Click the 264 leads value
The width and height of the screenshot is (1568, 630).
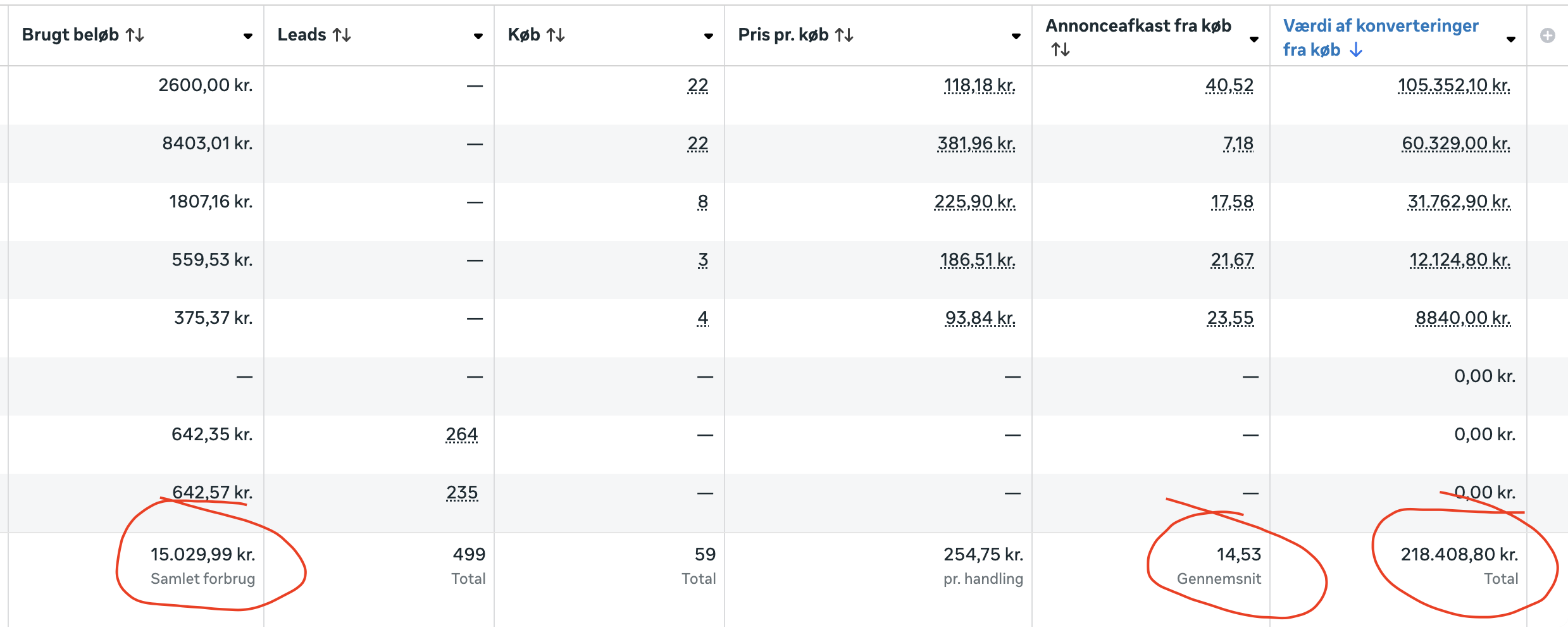click(461, 435)
